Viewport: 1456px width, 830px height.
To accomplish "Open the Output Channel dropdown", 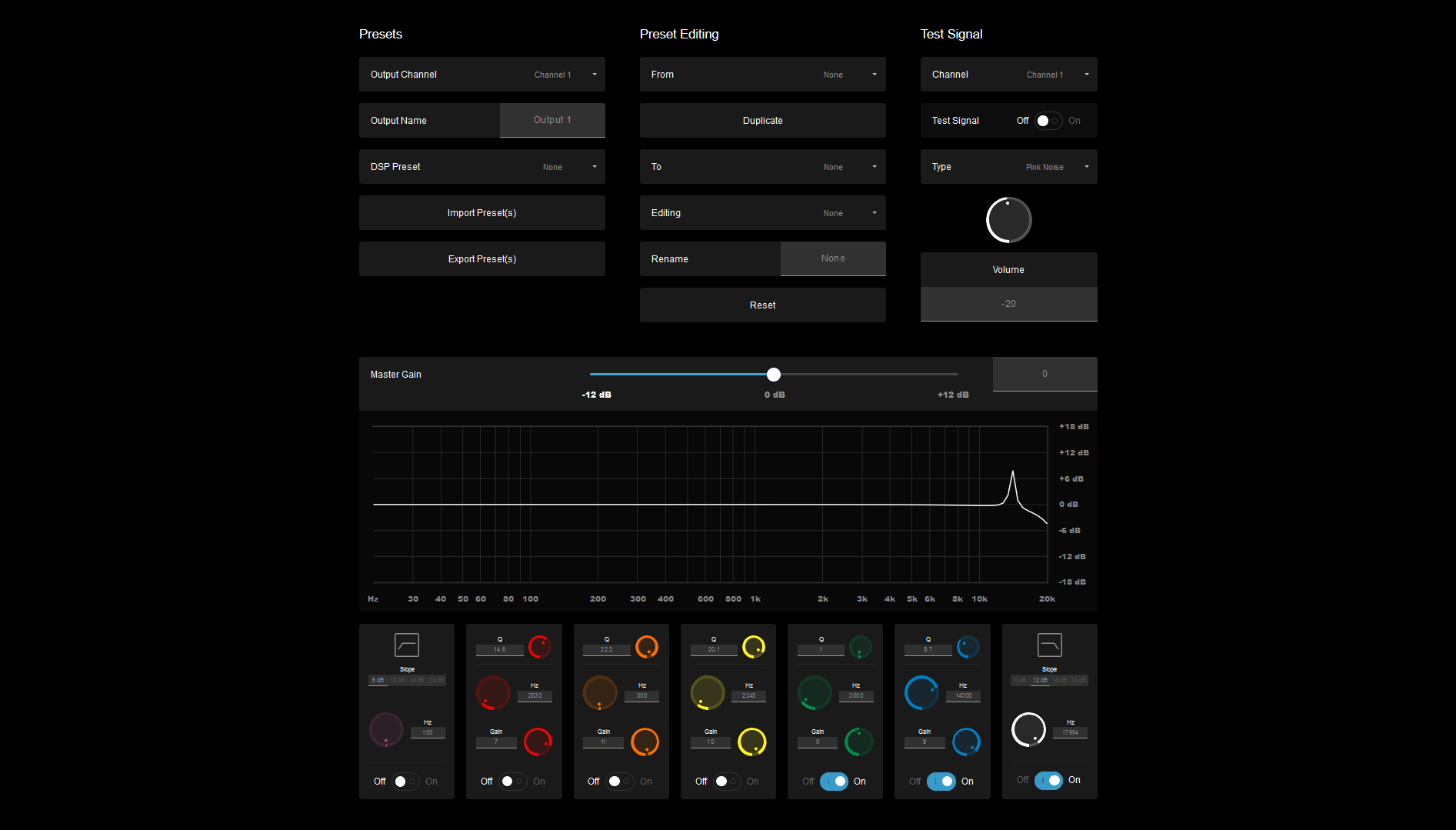I will tap(482, 75).
